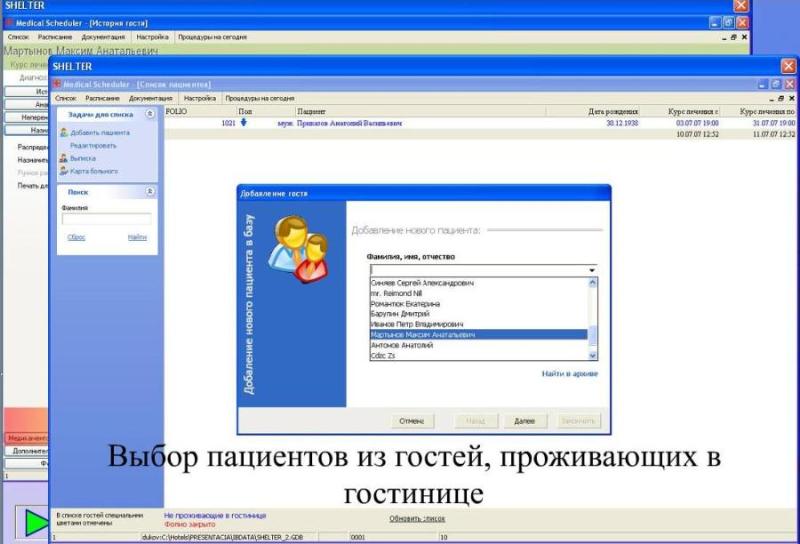Click the Пол column header
800x544 pixels.
[245, 111]
